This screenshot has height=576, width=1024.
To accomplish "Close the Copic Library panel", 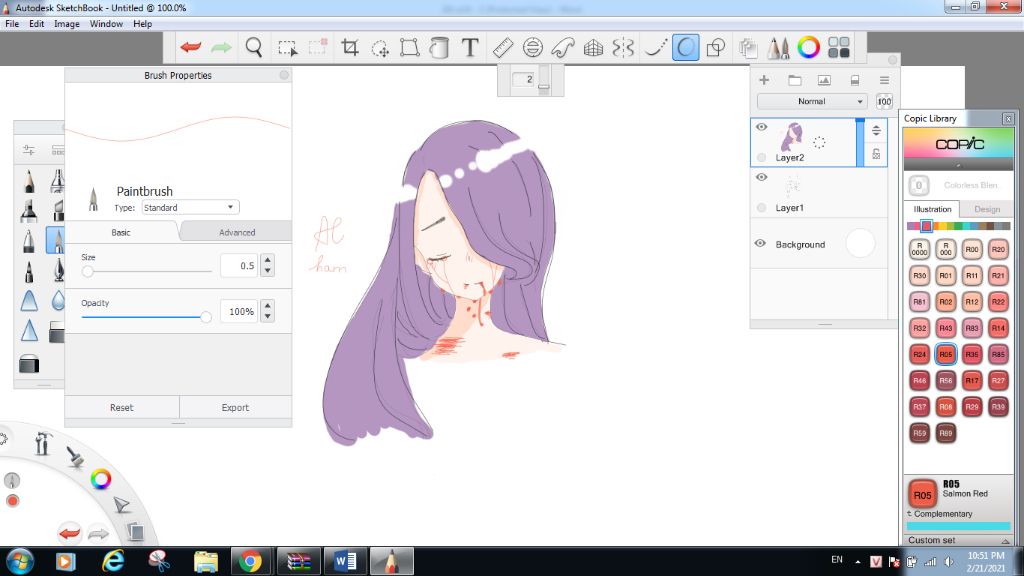I will 1008,118.
